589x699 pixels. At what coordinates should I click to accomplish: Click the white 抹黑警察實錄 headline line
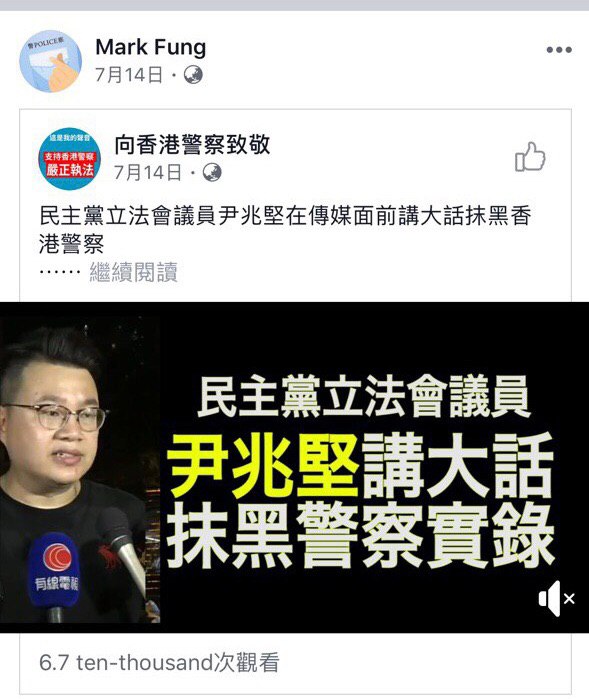point(361,536)
